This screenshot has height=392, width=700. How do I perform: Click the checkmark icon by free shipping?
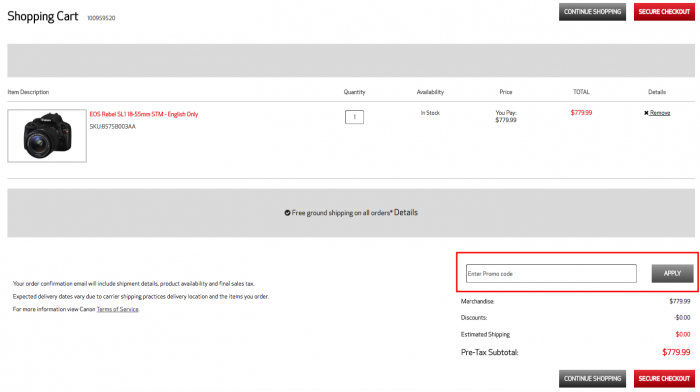[x=287, y=213]
